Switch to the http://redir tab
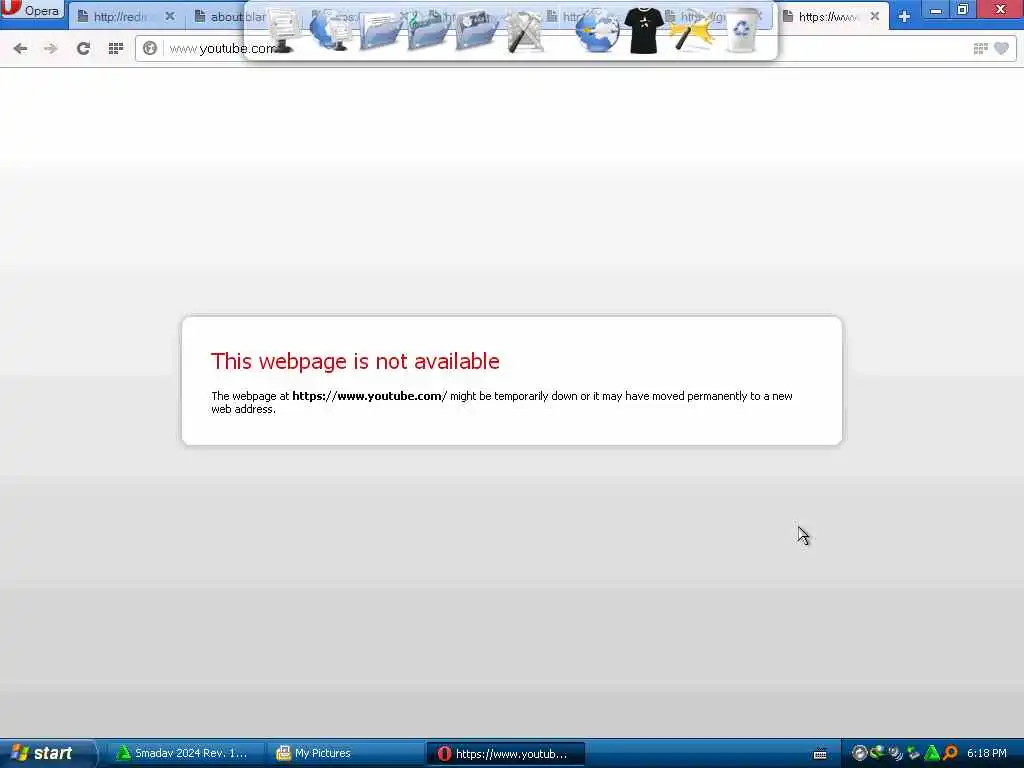 (x=127, y=16)
